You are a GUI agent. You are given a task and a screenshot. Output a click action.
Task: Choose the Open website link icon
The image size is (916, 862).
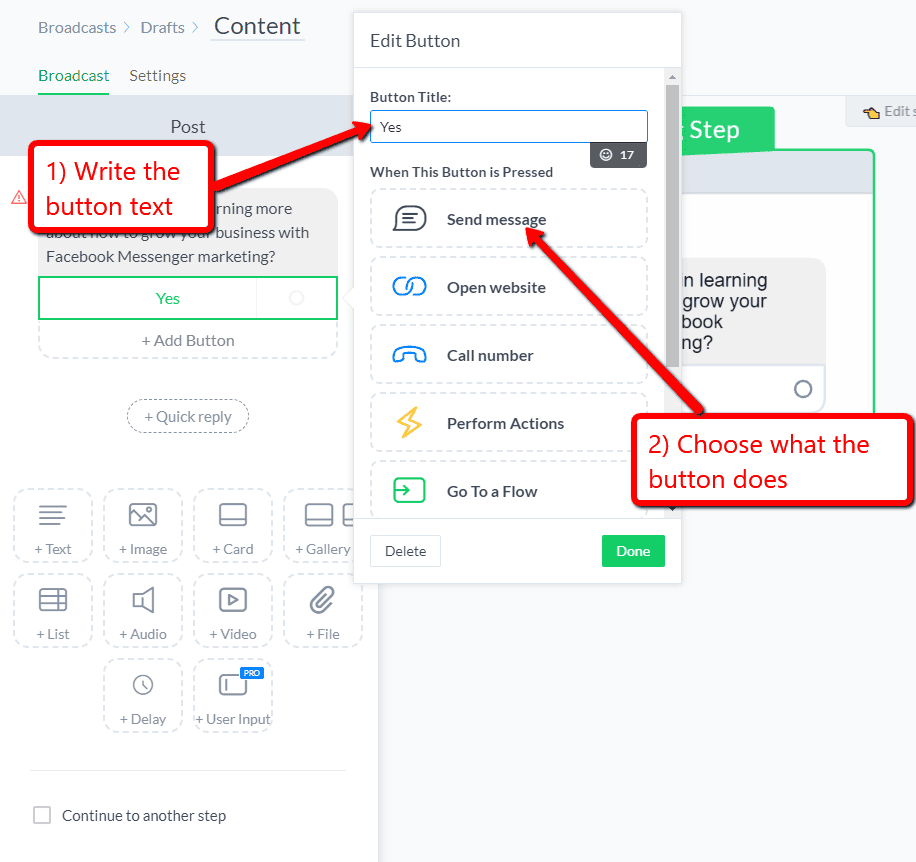pyautogui.click(x=410, y=287)
